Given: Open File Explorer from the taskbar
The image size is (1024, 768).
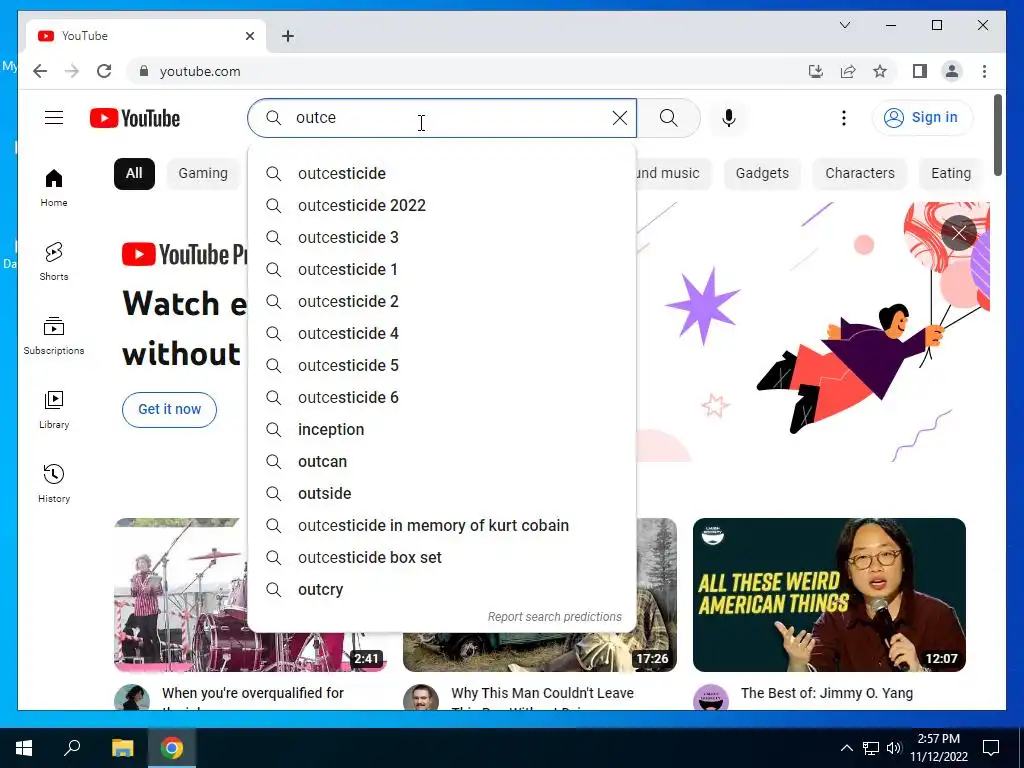Looking at the screenshot, I should [122, 748].
